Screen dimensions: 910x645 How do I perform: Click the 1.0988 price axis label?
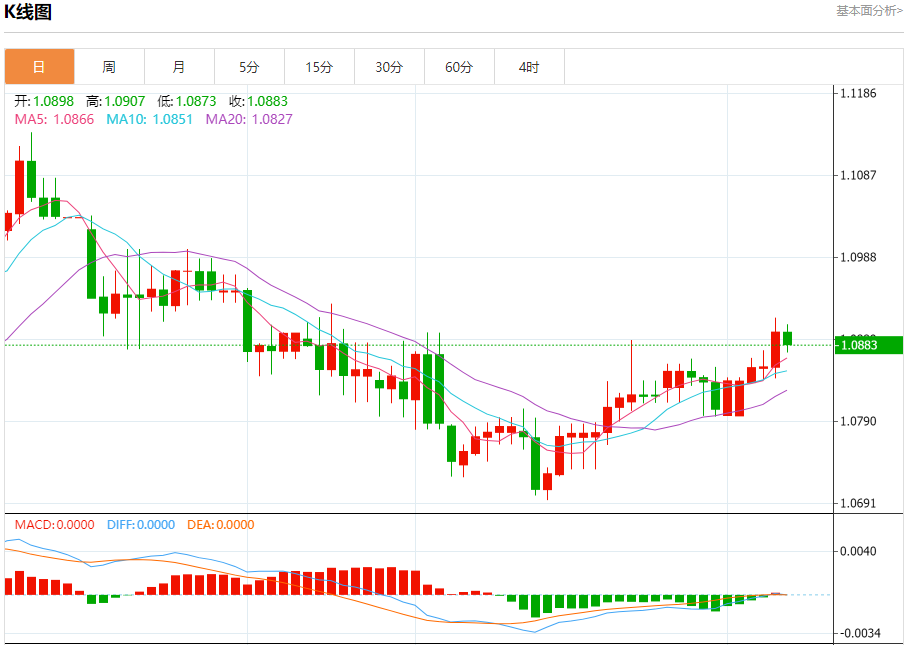(x=858, y=257)
